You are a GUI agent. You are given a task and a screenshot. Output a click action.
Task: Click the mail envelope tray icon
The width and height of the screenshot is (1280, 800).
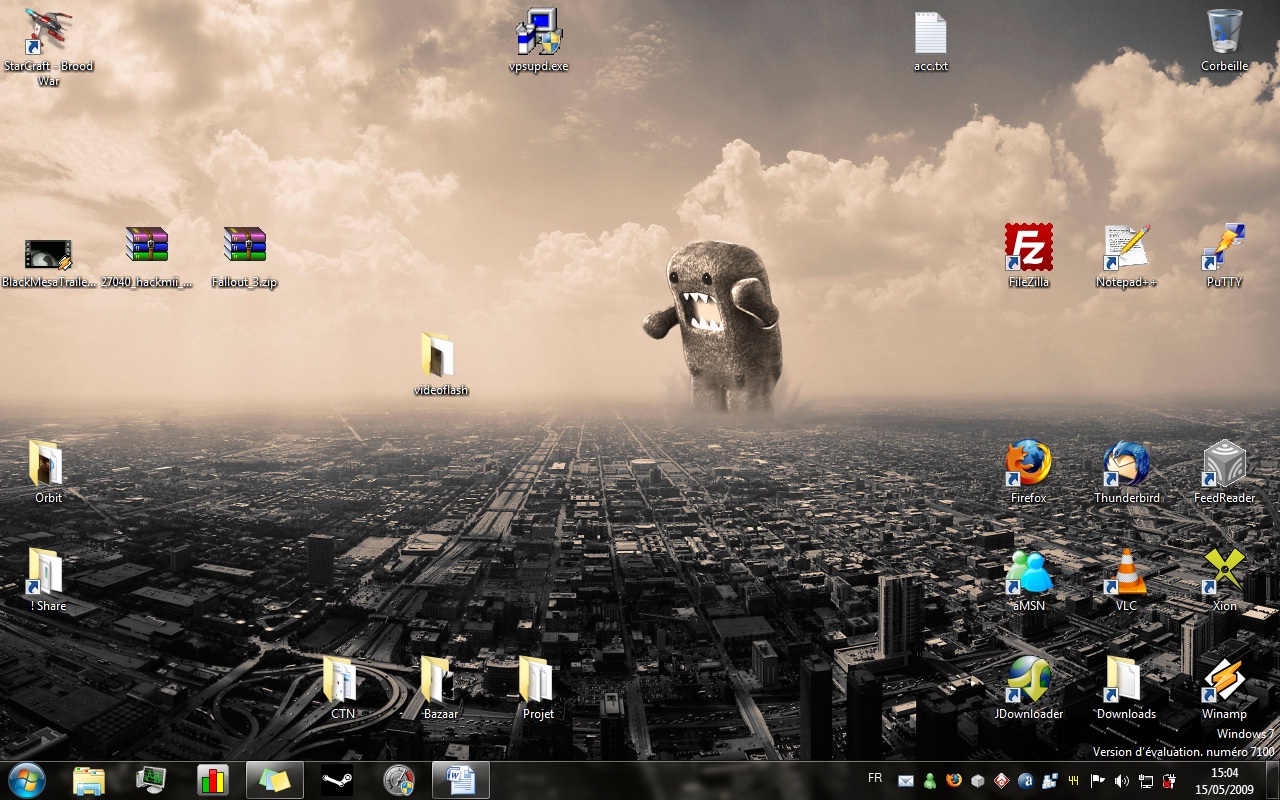(905, 781)
